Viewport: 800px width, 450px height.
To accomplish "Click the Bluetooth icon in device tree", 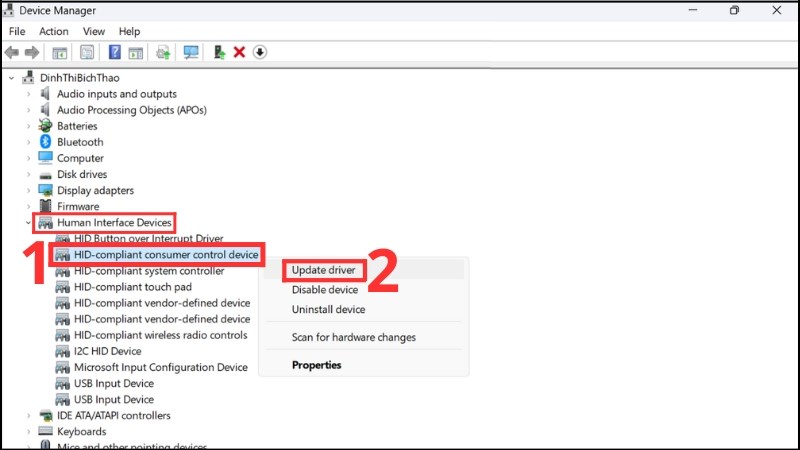I will coord(45,142).
